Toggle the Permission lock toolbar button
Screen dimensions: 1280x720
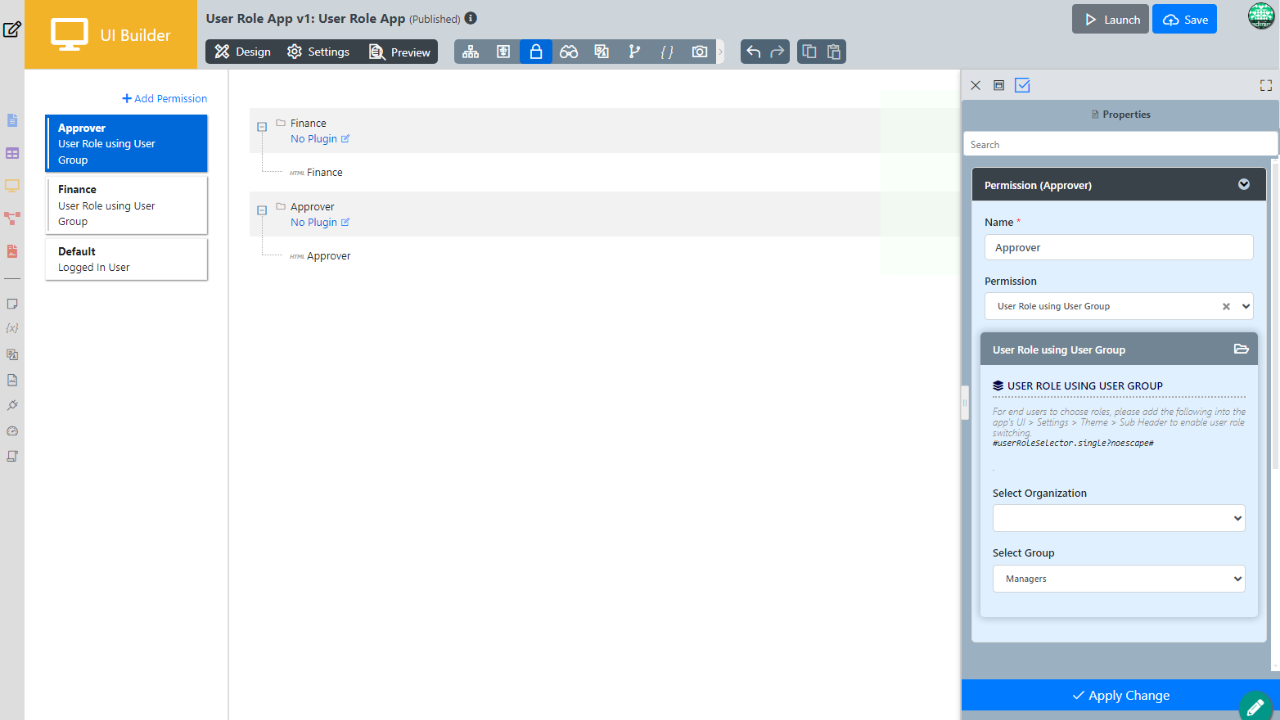coord(536,52)
